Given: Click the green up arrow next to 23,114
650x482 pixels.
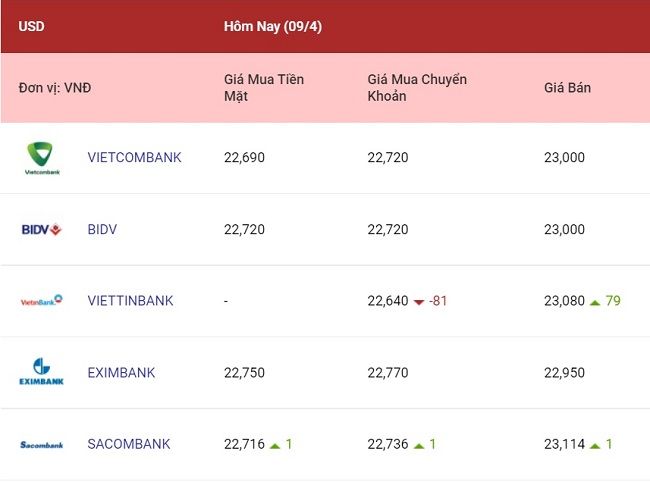Looking at the screenshot, I should click(595, 446).
